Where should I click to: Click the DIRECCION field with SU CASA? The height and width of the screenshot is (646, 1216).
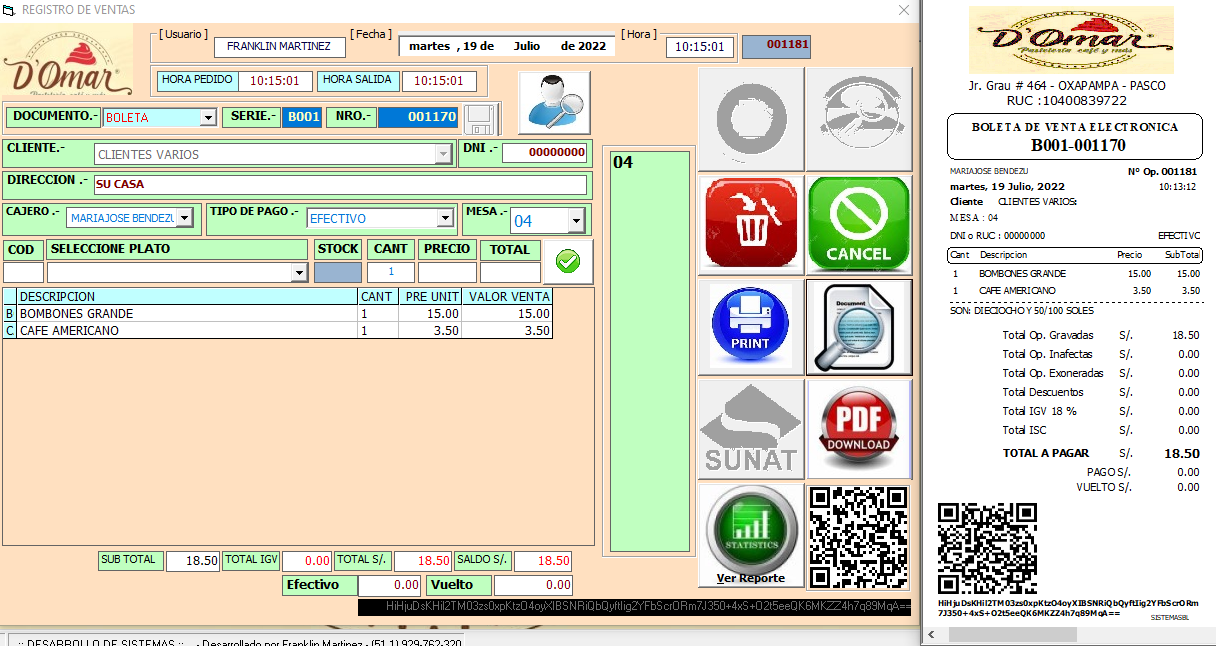coord(340,185)
